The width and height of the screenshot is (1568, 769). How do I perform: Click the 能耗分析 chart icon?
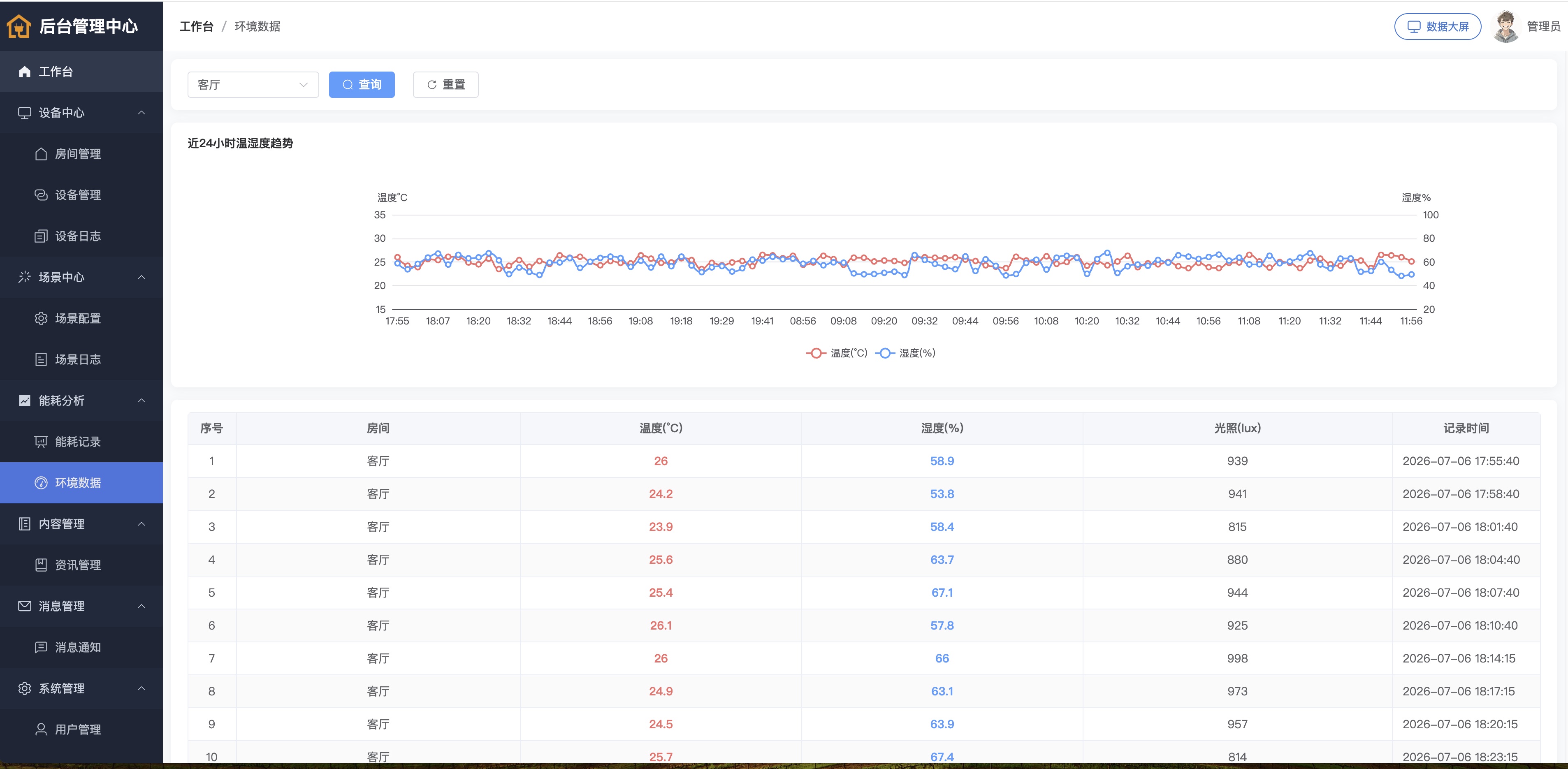click(x=24, y=400)
